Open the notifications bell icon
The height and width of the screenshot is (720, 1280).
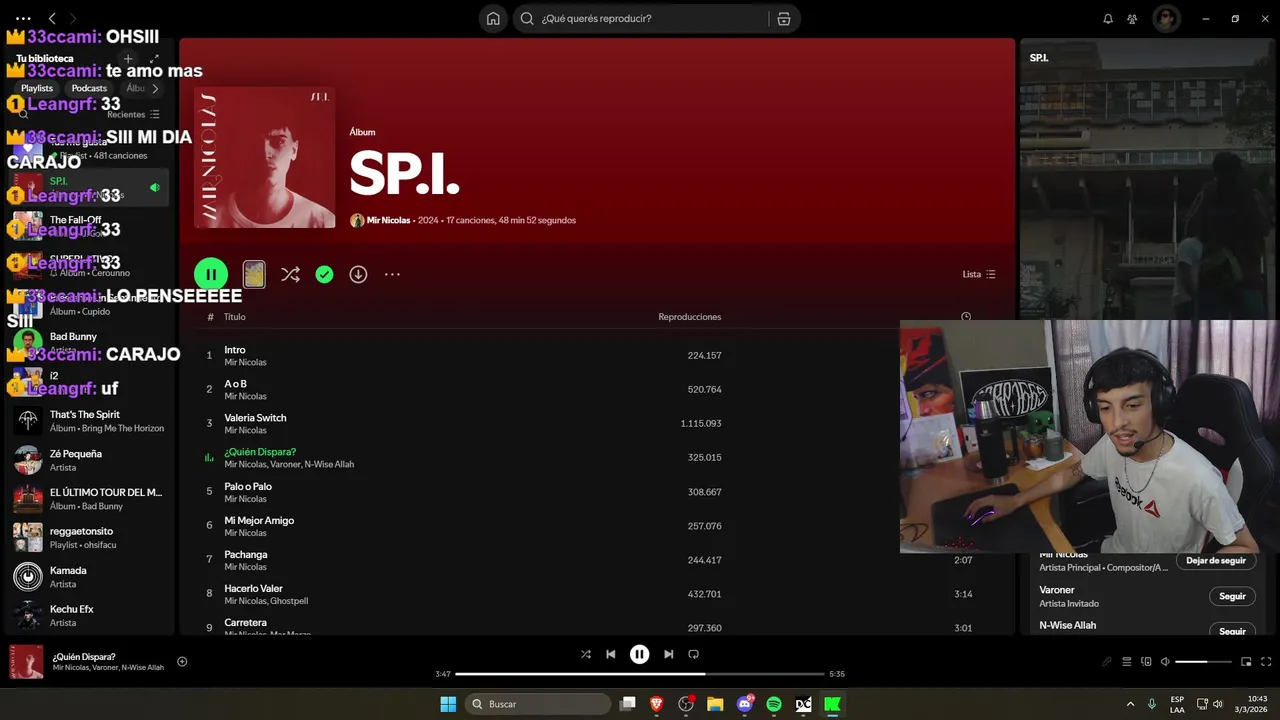point(1108,18)
